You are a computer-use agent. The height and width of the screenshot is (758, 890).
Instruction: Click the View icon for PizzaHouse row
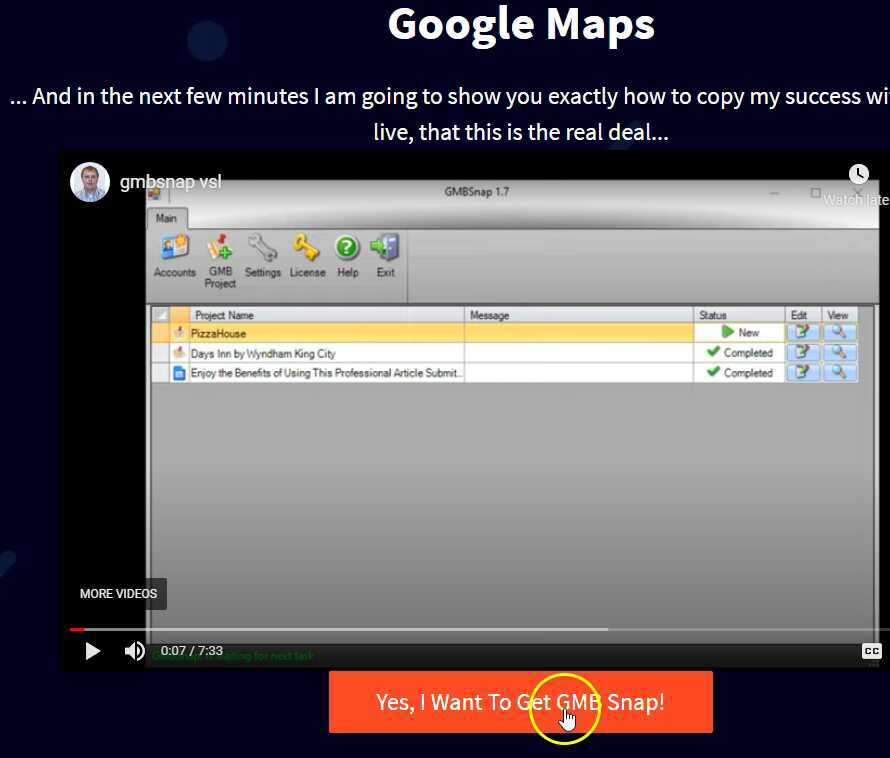(x=839, y=332)
